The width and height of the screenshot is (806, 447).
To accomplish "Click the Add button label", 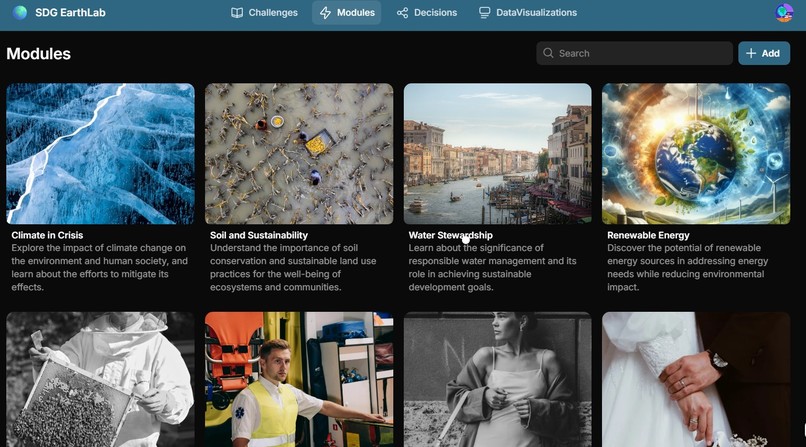I will click(771, 53).
